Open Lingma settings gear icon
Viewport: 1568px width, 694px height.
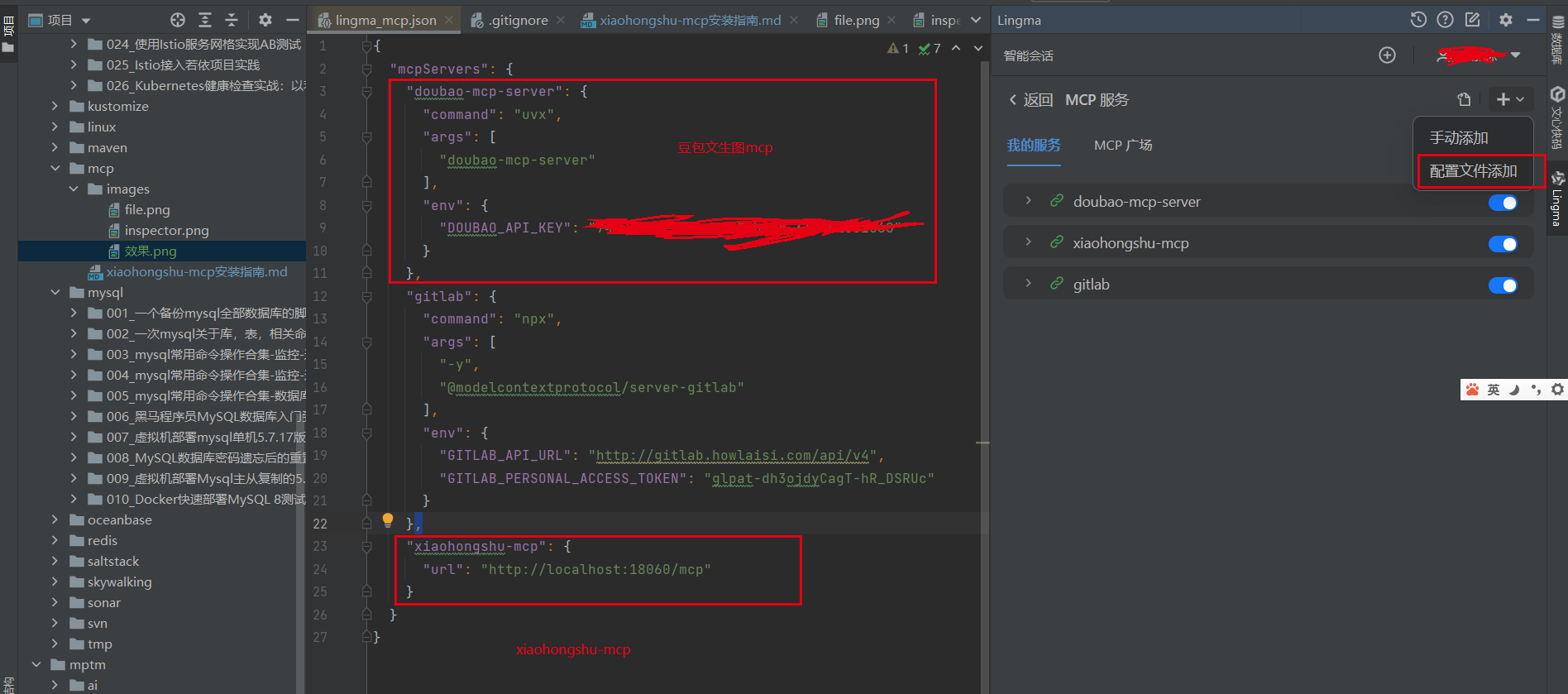point(1506,20)
